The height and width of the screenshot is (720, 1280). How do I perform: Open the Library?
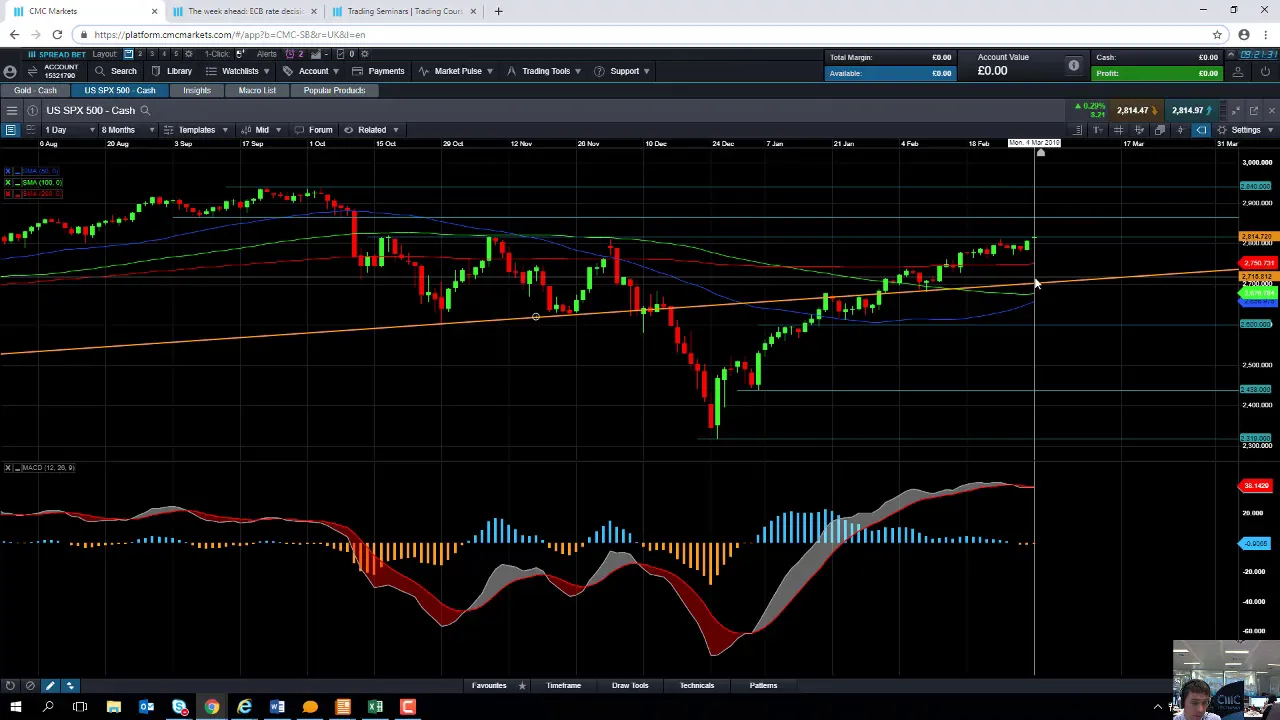(172, 71)
